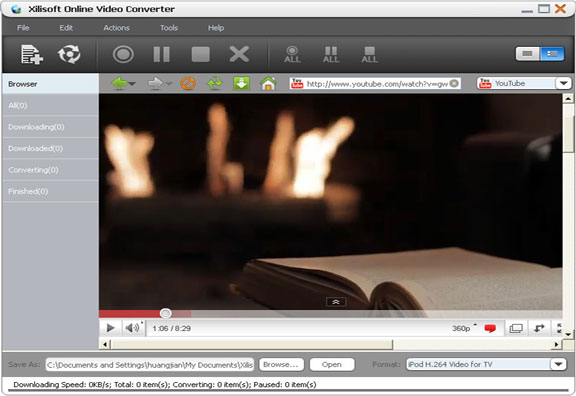Delete the selected task with the X icon
The height and width of the screenshot is (396, 576).
point(239,54)
